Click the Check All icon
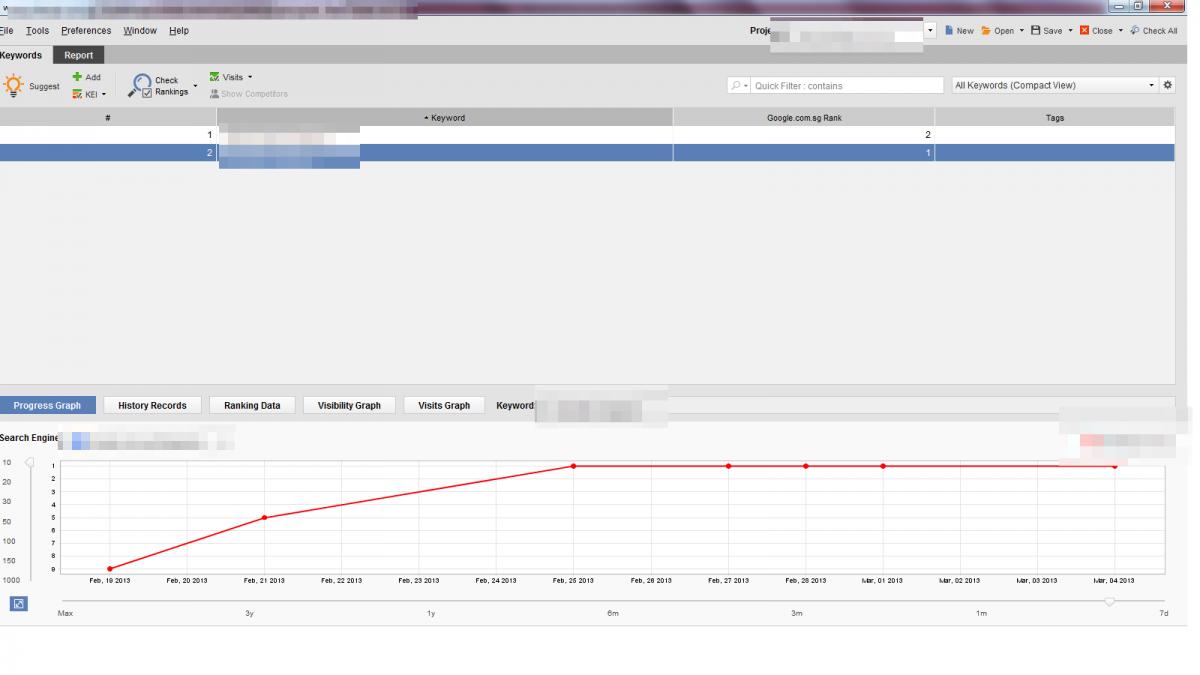The width and height of the screenshot is (1200, 675). click(x=1135, y=31)
